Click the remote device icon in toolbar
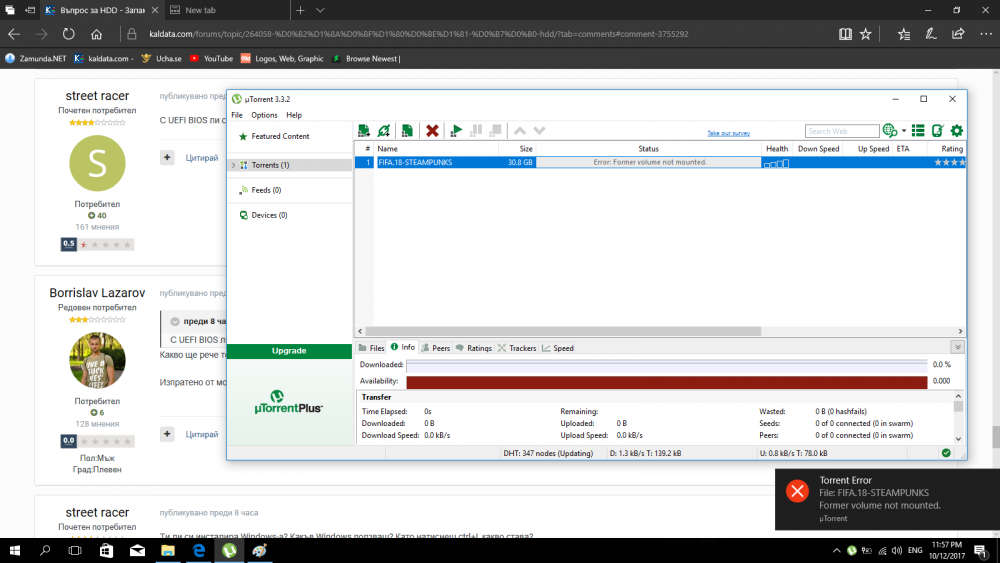Screen dimensions: 1000x563 tap(938, 131)
